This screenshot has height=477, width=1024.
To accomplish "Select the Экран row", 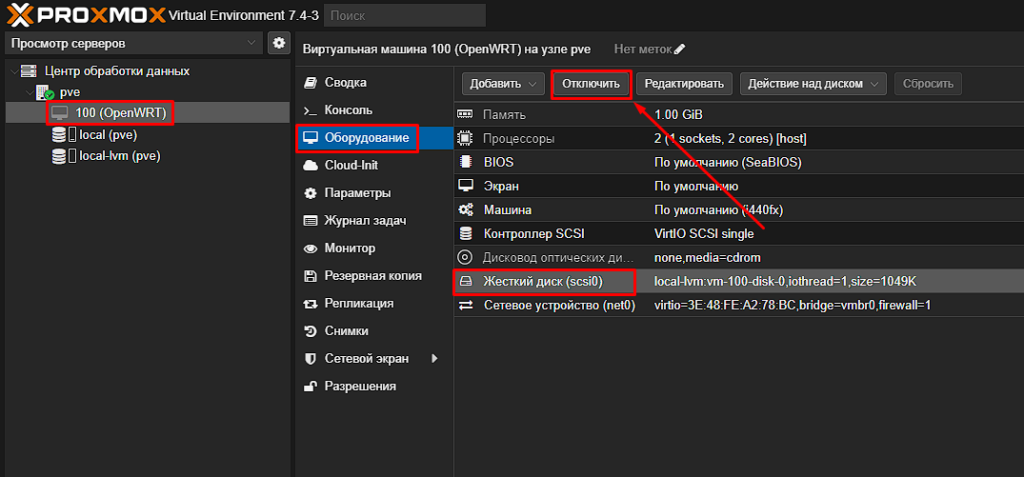I will coord(739,186).
